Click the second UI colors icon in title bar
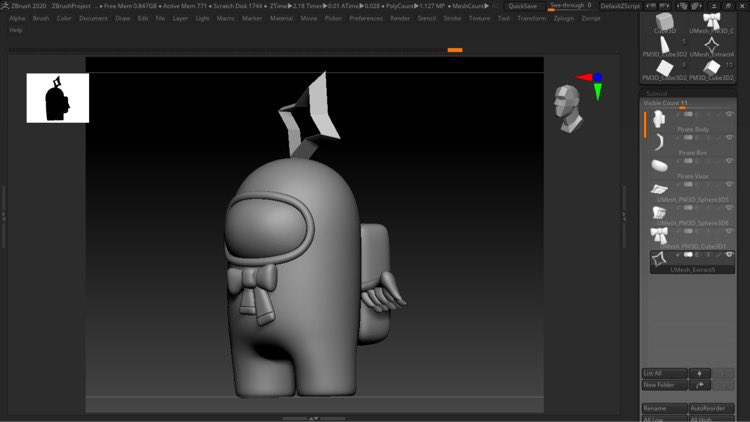Viewport: 750px width, 422px height. click(696, 6)
